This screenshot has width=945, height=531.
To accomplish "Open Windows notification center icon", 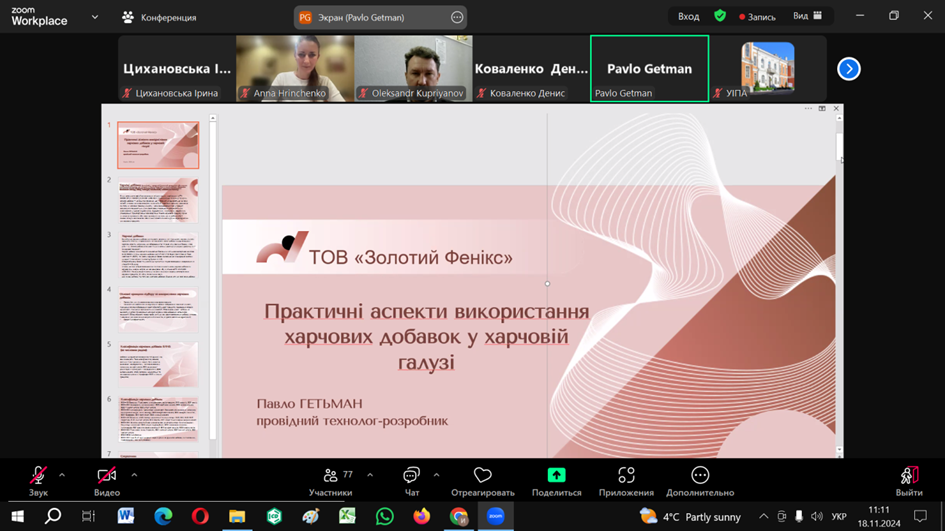I will click(x=920, y=517).
